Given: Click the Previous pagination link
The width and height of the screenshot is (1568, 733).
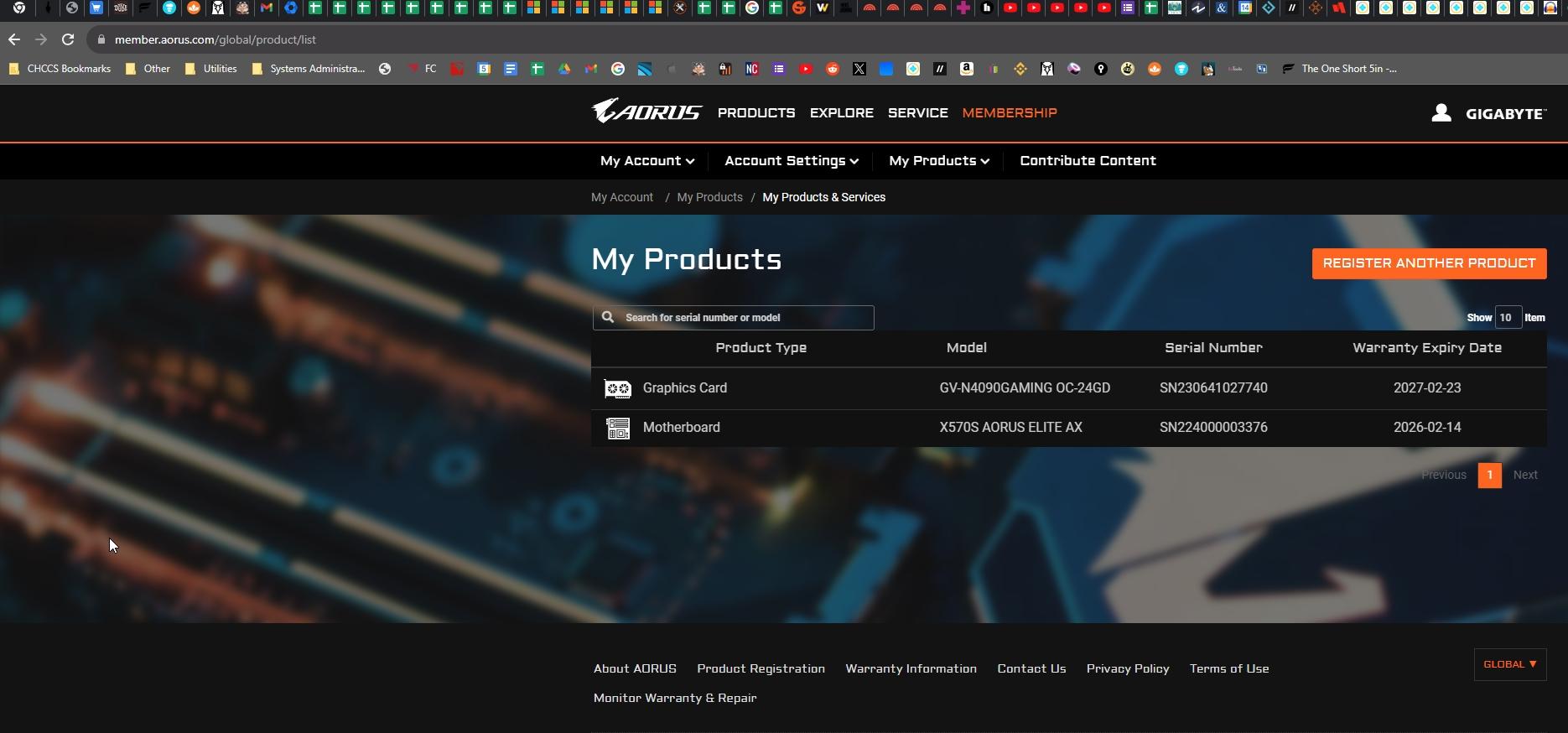Looking at the screenshot, I should (1444, 475).
